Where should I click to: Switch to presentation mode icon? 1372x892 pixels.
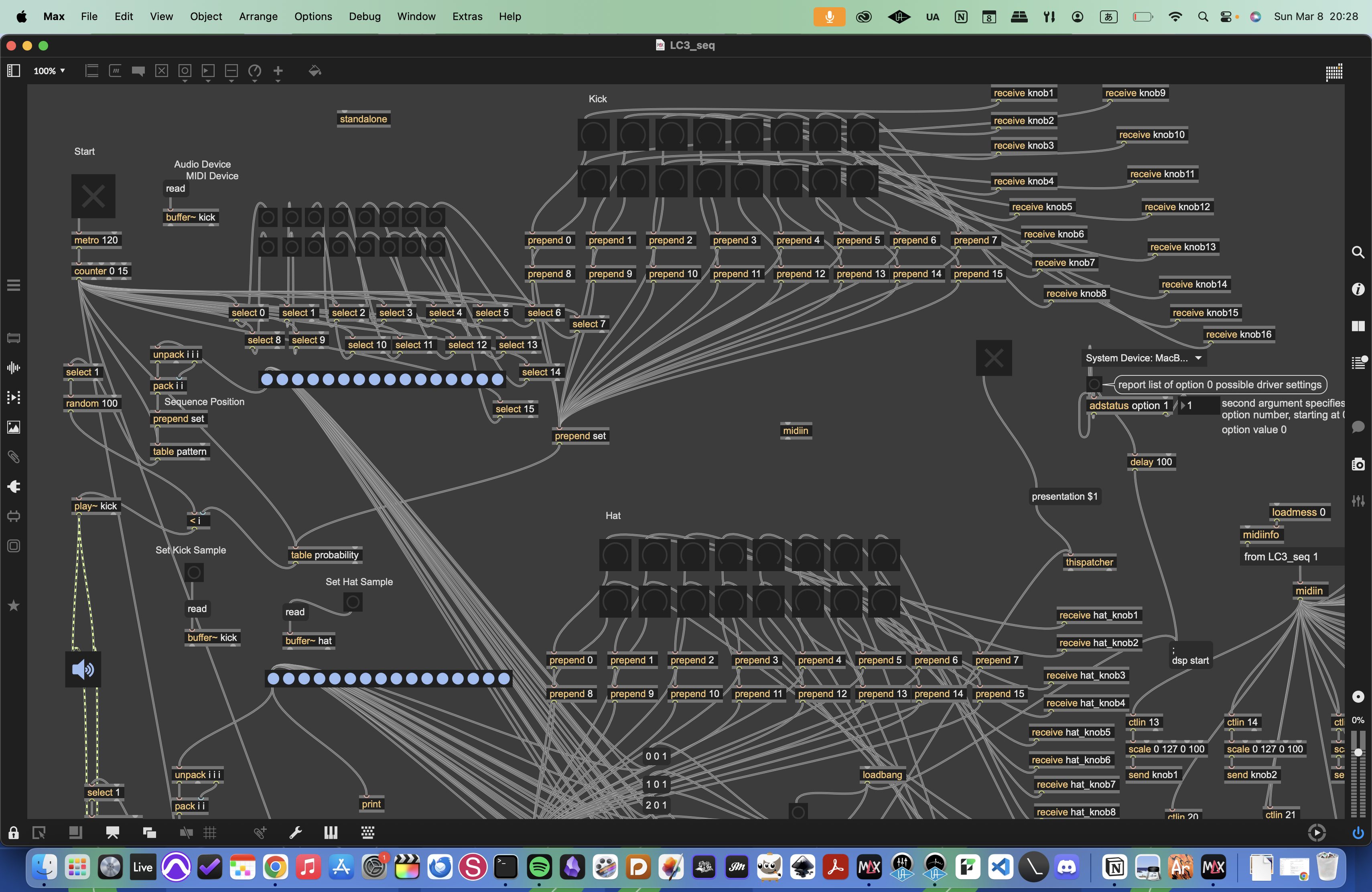pyautogui.click(x=112, y=833)
